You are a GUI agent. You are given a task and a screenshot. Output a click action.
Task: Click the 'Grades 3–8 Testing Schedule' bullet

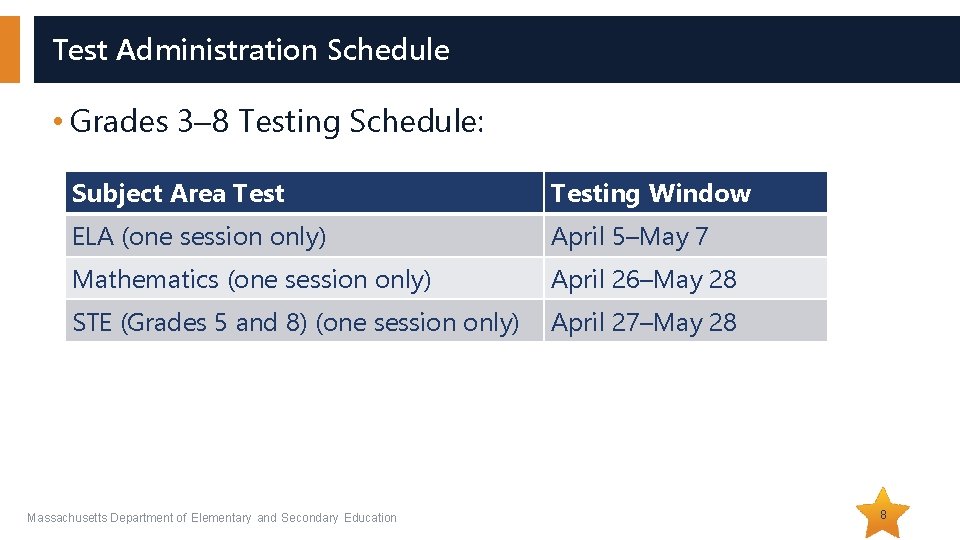tap(277, 122)
